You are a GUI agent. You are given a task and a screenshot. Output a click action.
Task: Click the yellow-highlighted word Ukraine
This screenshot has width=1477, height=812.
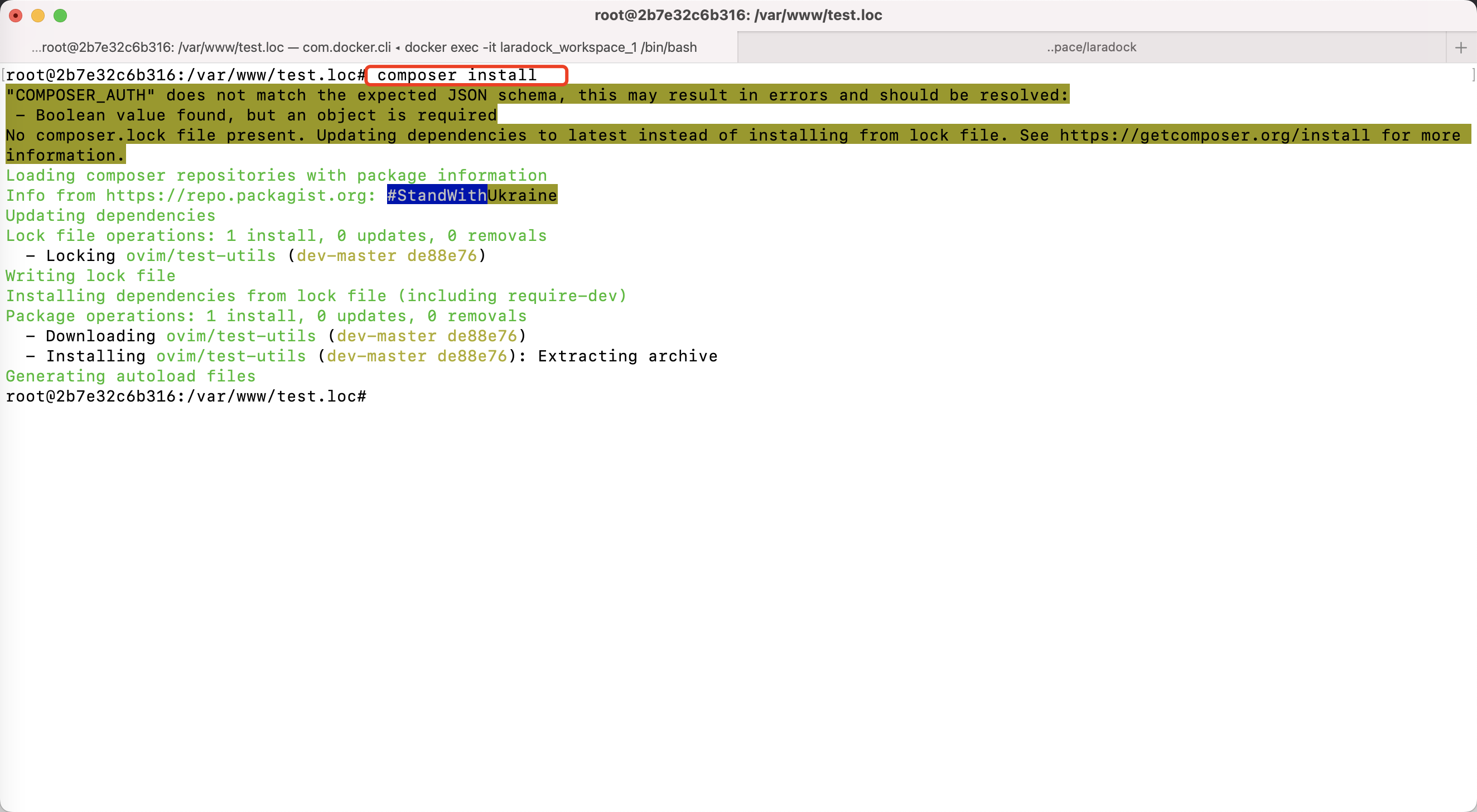[522, 196]
